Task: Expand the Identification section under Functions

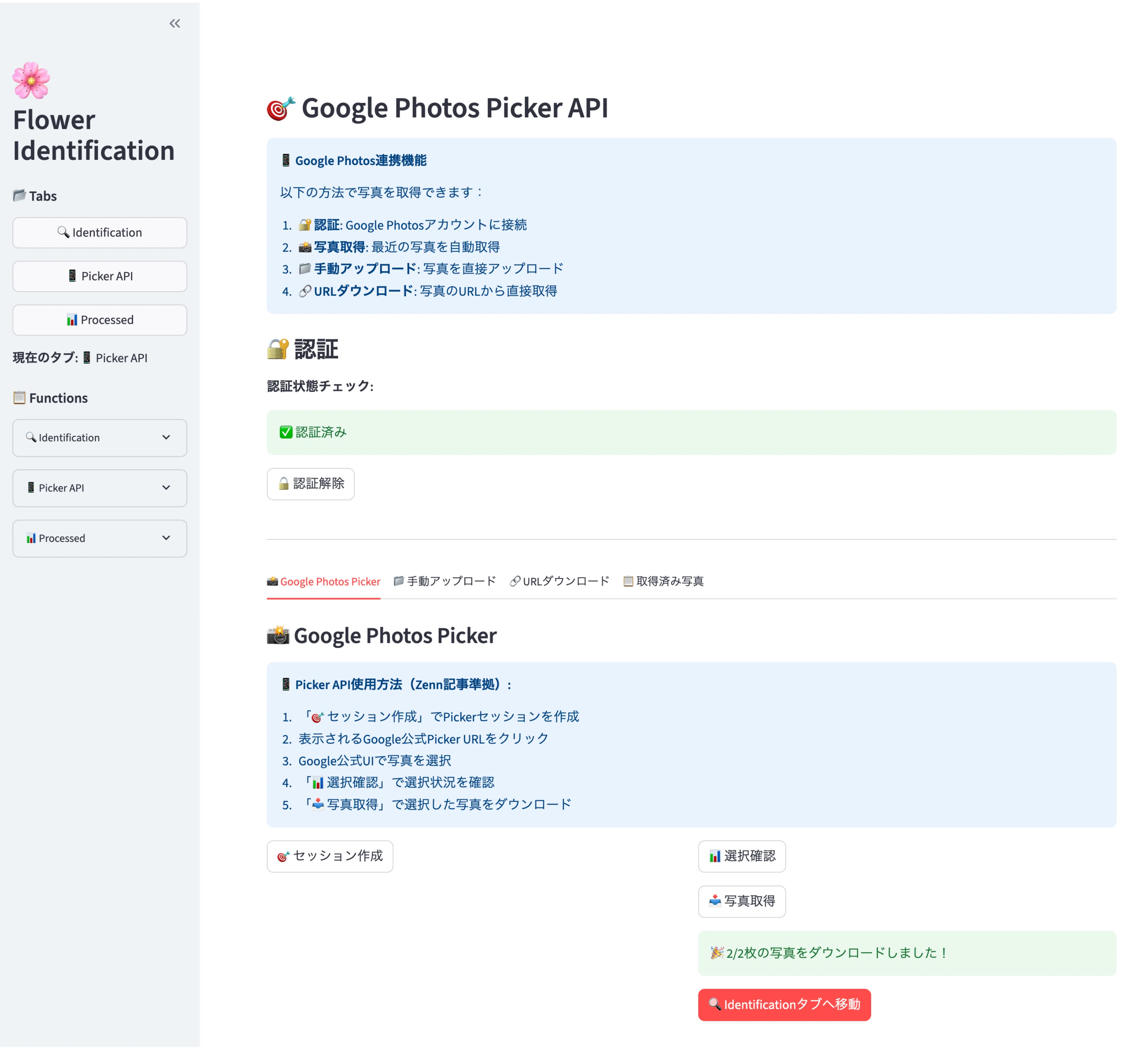Action: [x=100, y=438]
